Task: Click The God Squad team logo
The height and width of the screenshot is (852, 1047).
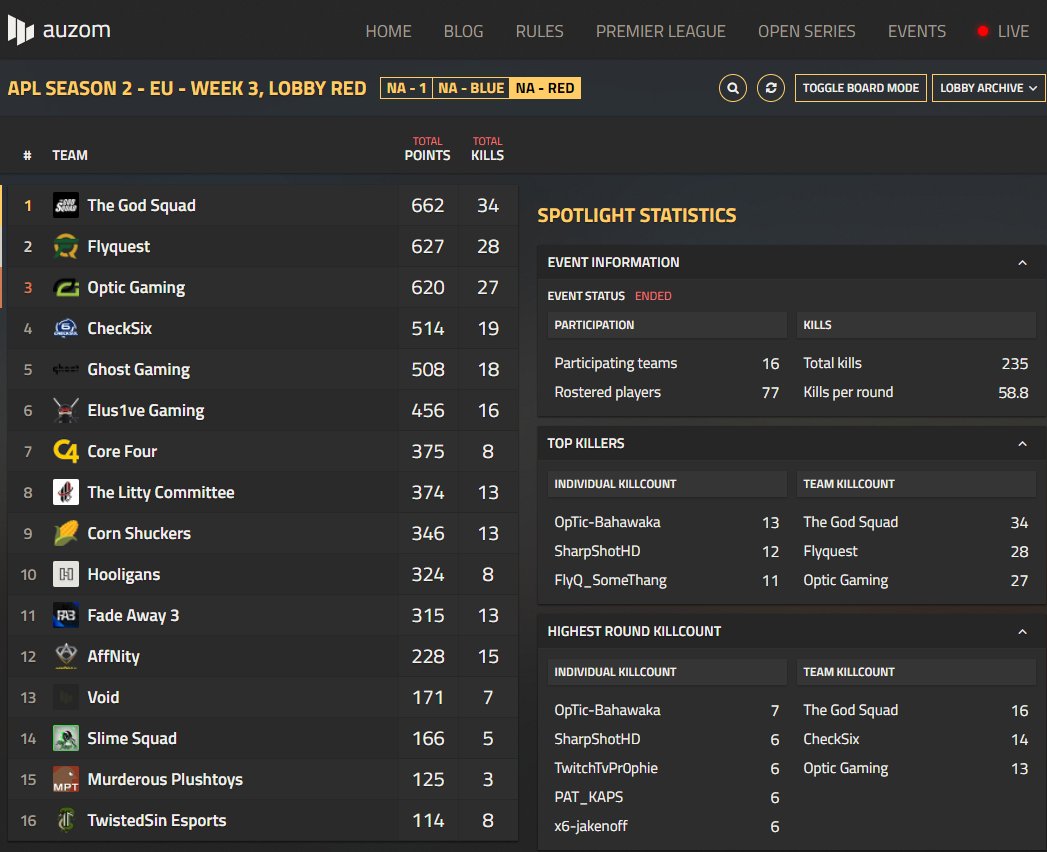Action: tap(65, 205)
